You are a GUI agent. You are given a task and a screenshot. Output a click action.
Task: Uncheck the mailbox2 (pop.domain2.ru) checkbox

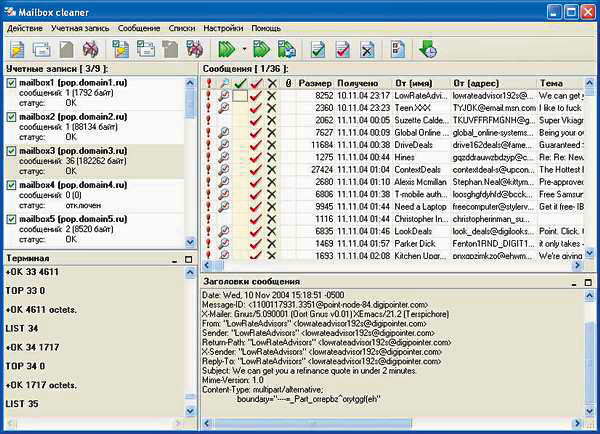pyautogui.click(x=11, y=117)
